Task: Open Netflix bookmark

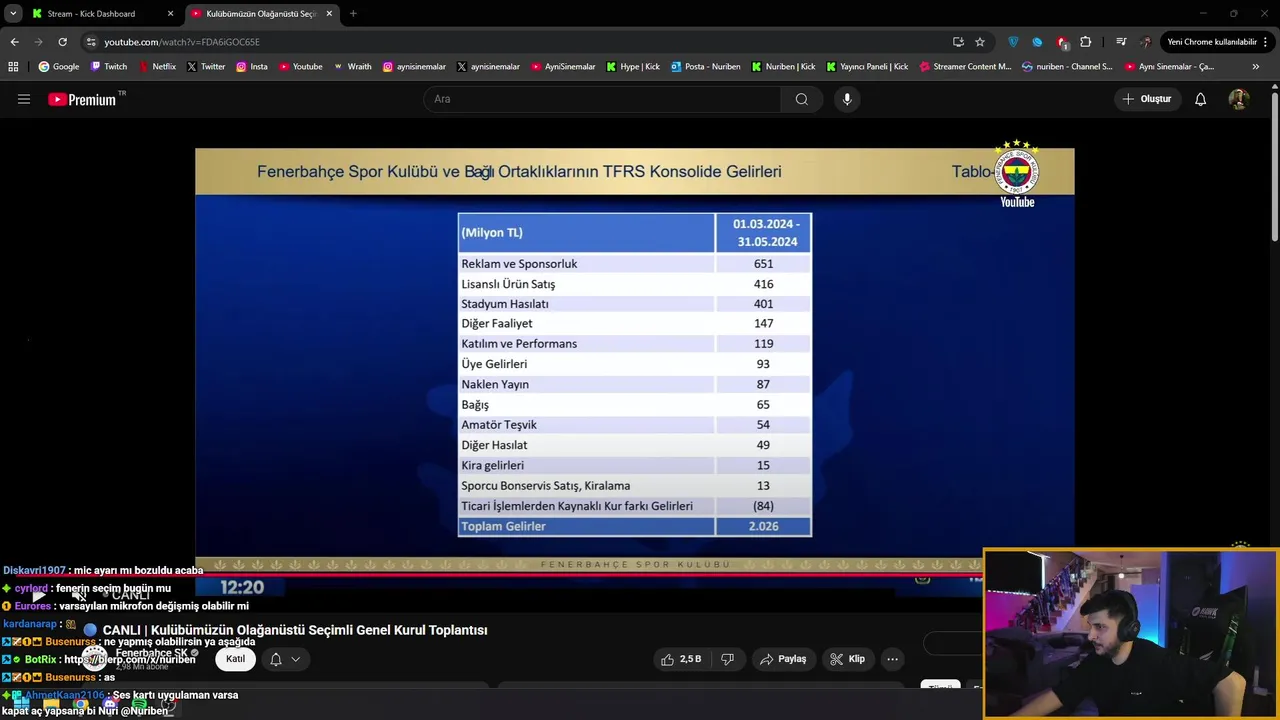Action: tap(157, 67)
